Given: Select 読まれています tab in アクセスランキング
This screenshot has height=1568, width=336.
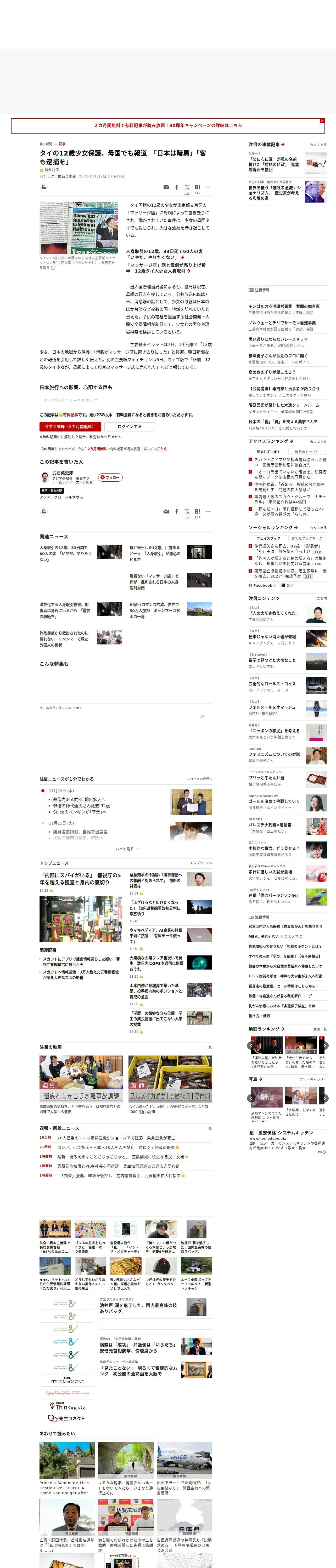Looking at the screenshot, I should (x=268, y=452).
